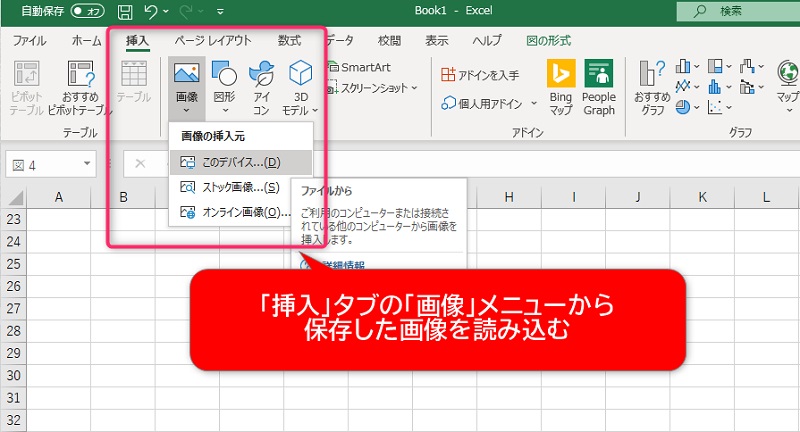This screenshot has width=800, height=432.
Task: Insert a Bing マップ add-in
Action: (559, 88)
